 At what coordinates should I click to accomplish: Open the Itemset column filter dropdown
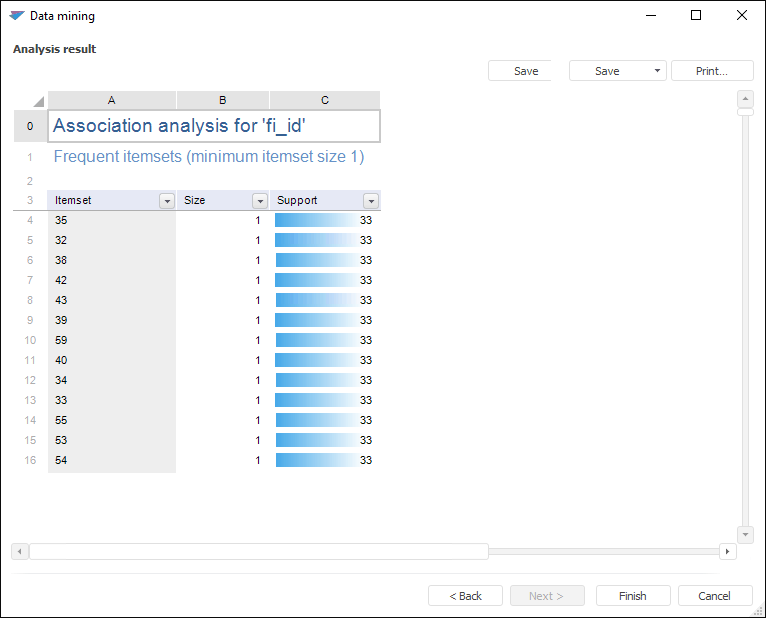(x=167, y=201)
